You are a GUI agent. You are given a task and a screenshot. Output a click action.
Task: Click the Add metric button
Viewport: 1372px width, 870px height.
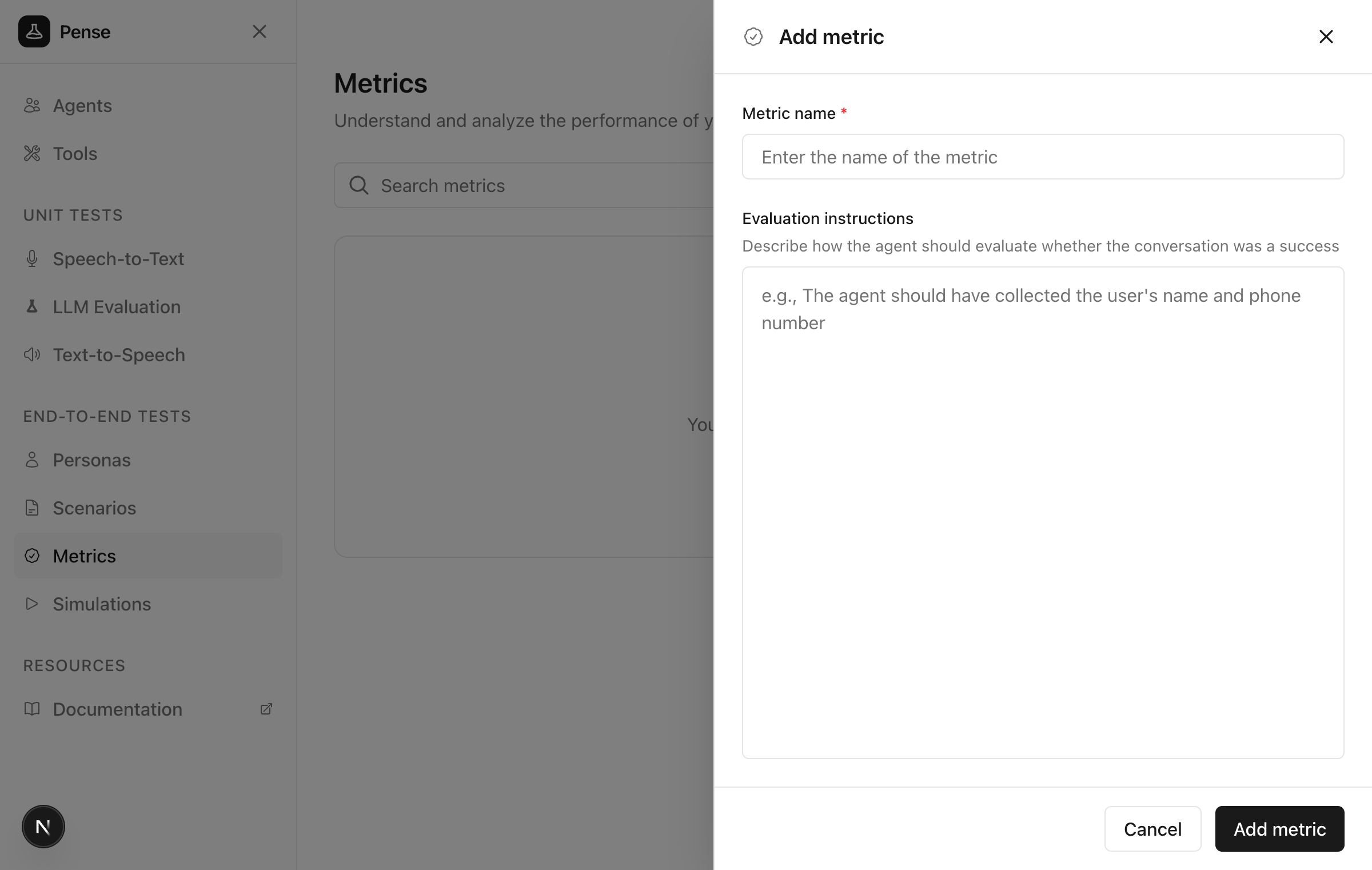click(1279, 829)
